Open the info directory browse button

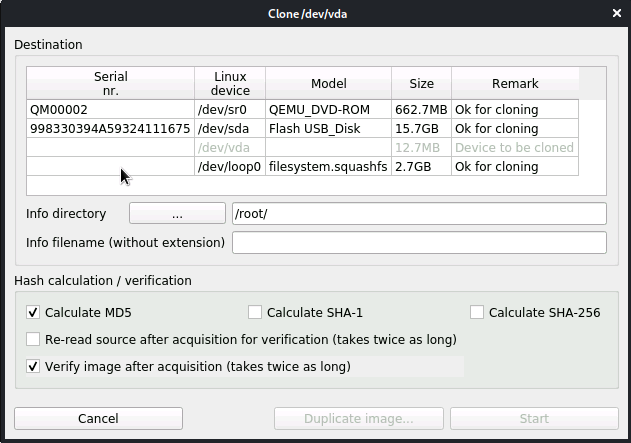point(177,214)
